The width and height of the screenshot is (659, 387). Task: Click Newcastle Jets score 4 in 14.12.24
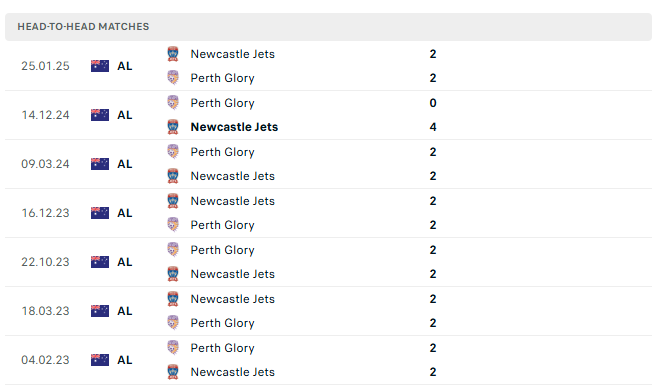coord(433,127)
